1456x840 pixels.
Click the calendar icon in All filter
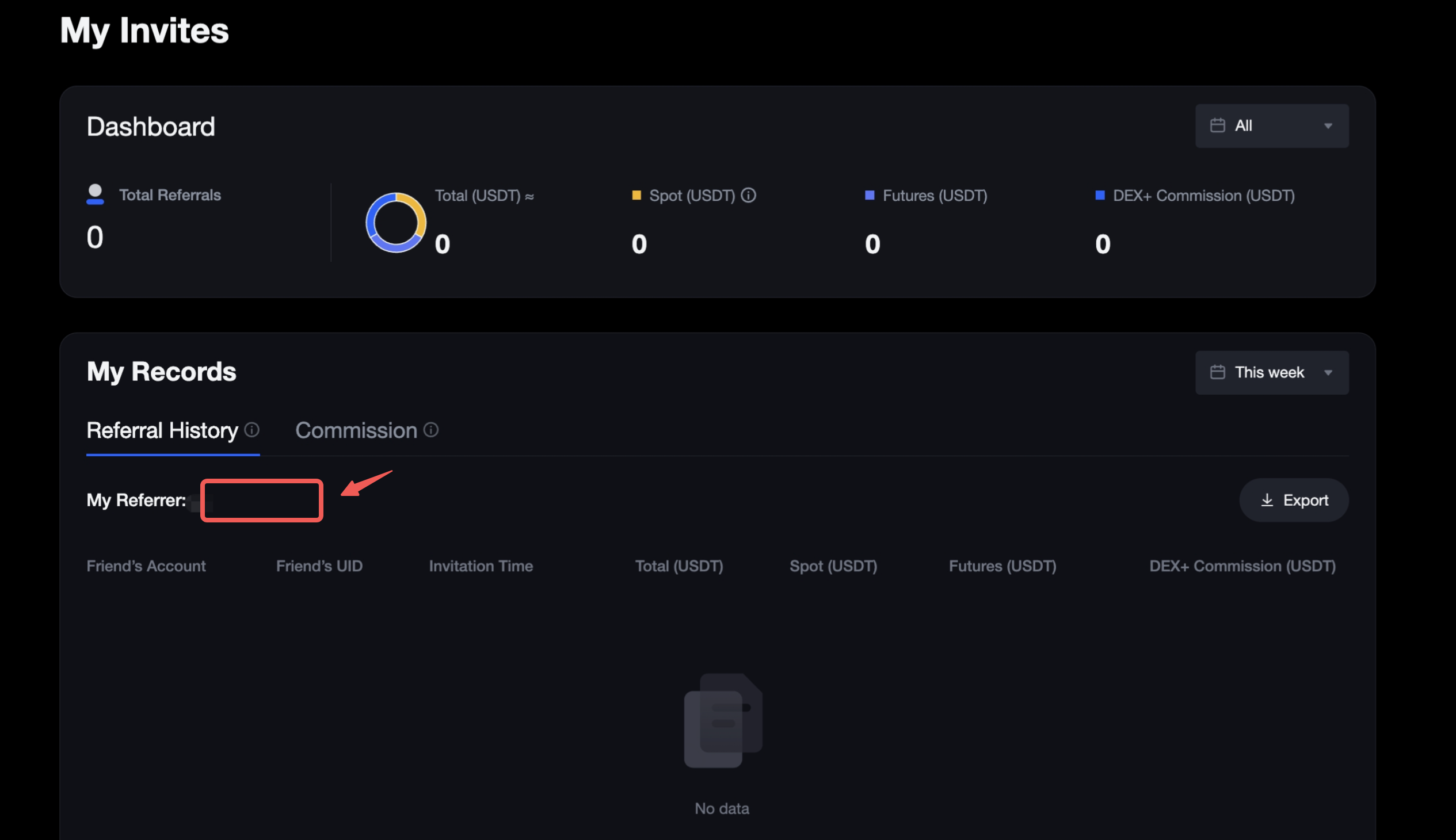coord(1218,126)
